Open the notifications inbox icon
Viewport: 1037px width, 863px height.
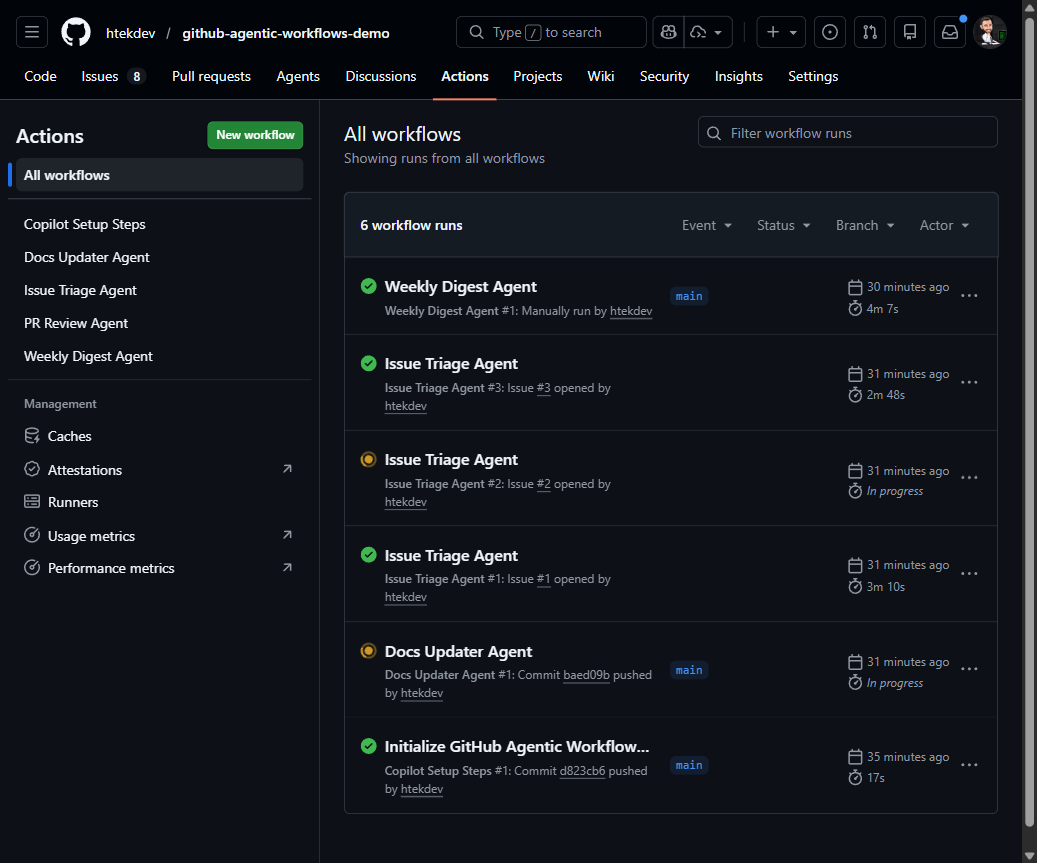point(949,31)
